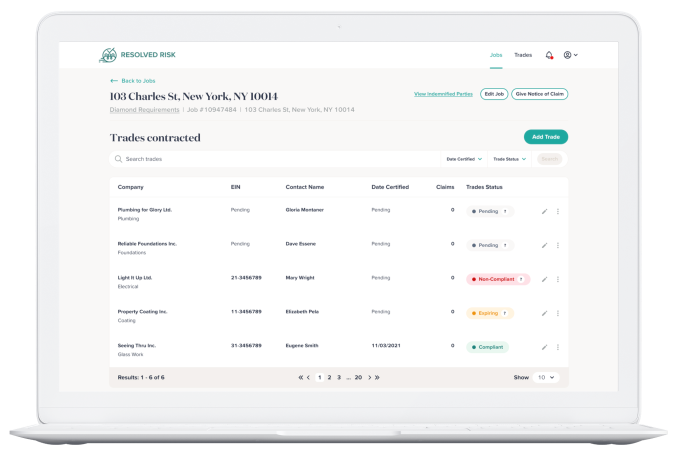The width and height of the screenshot is (680, 464).
Task: Click contact name Mary Wright
Action: click(300, 278)
